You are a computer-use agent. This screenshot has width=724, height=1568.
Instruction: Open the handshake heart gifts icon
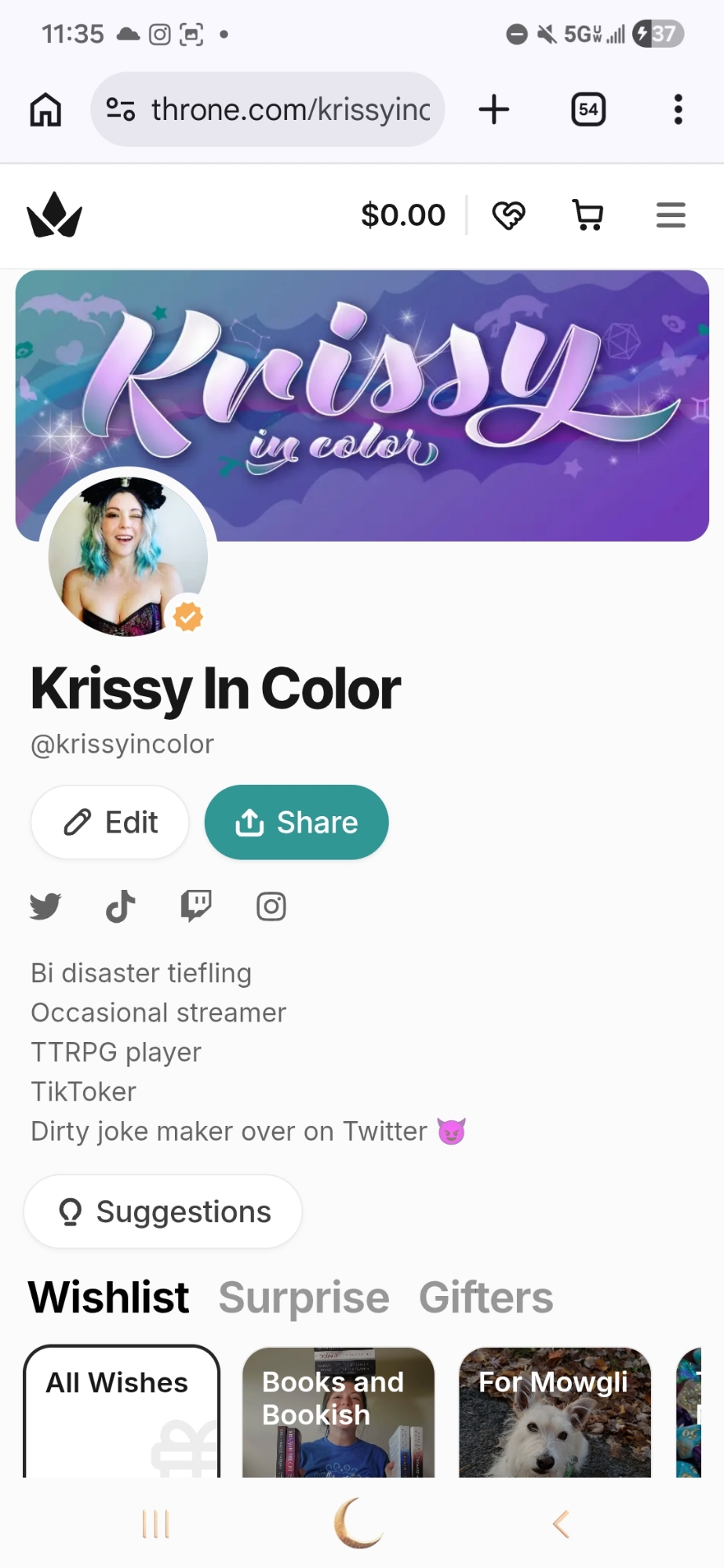[508, 215]
